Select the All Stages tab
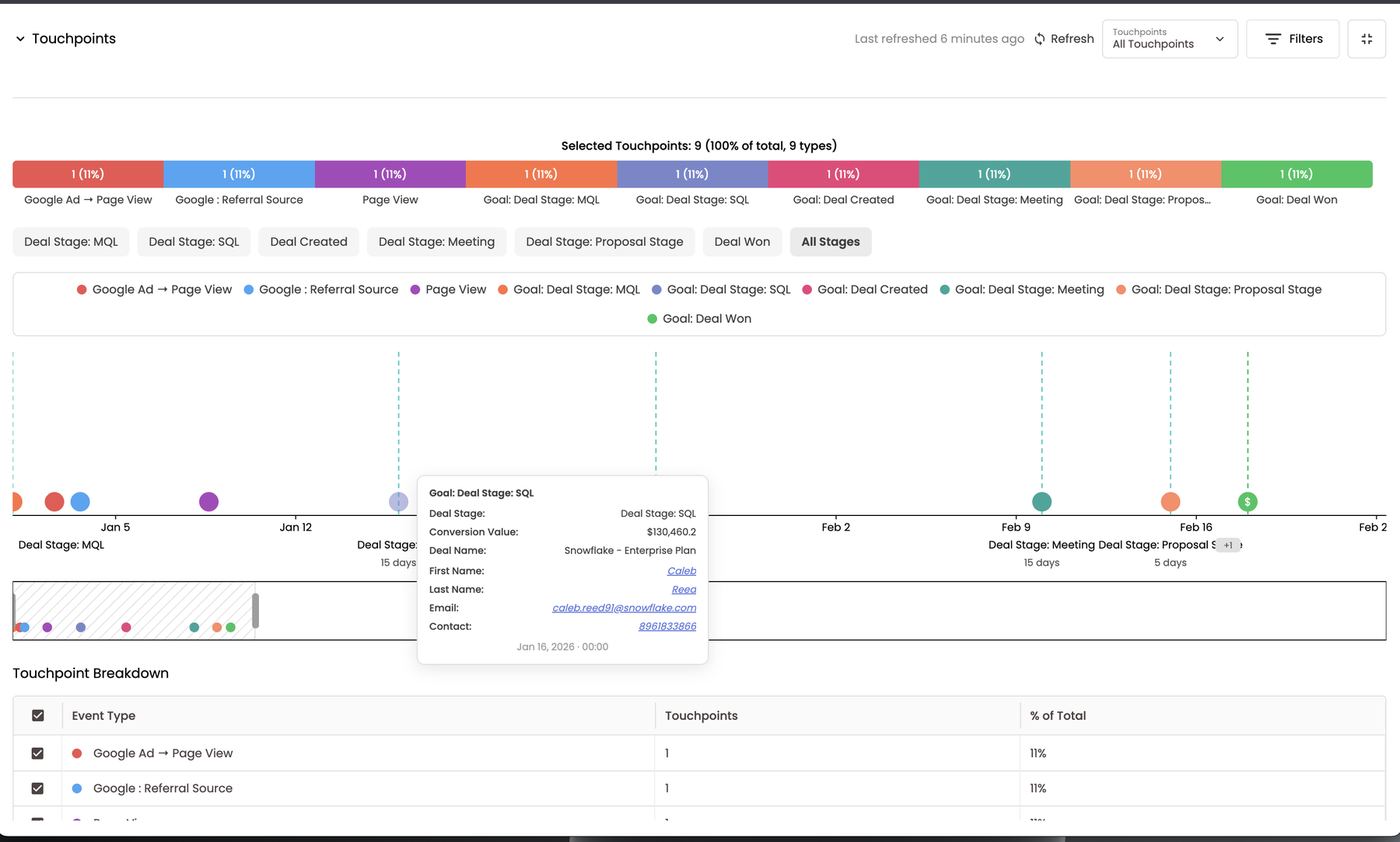 [830, 242]
